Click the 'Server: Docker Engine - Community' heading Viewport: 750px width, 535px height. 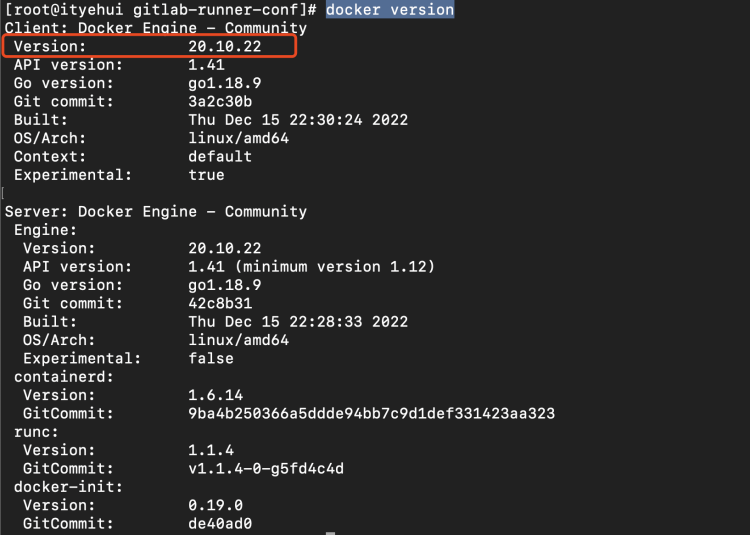[x=156, y=212]
